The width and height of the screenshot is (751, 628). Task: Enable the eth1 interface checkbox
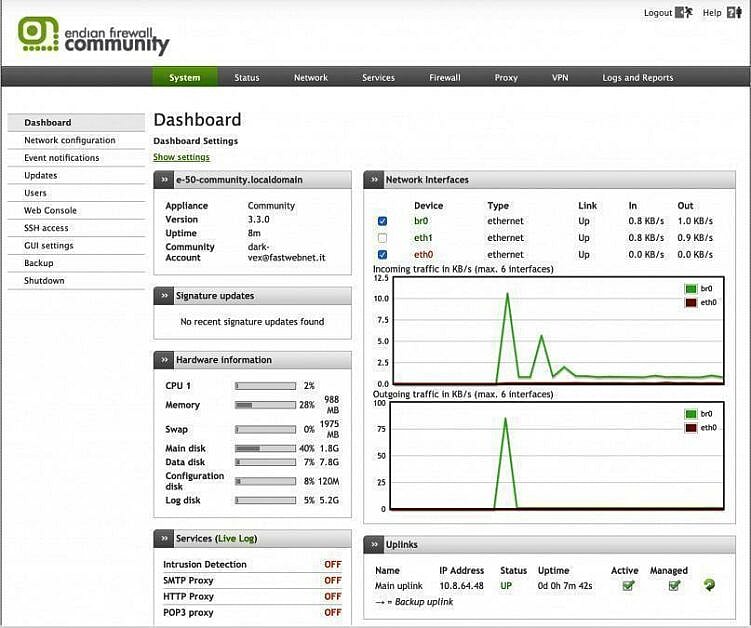(x=382, y=238)
